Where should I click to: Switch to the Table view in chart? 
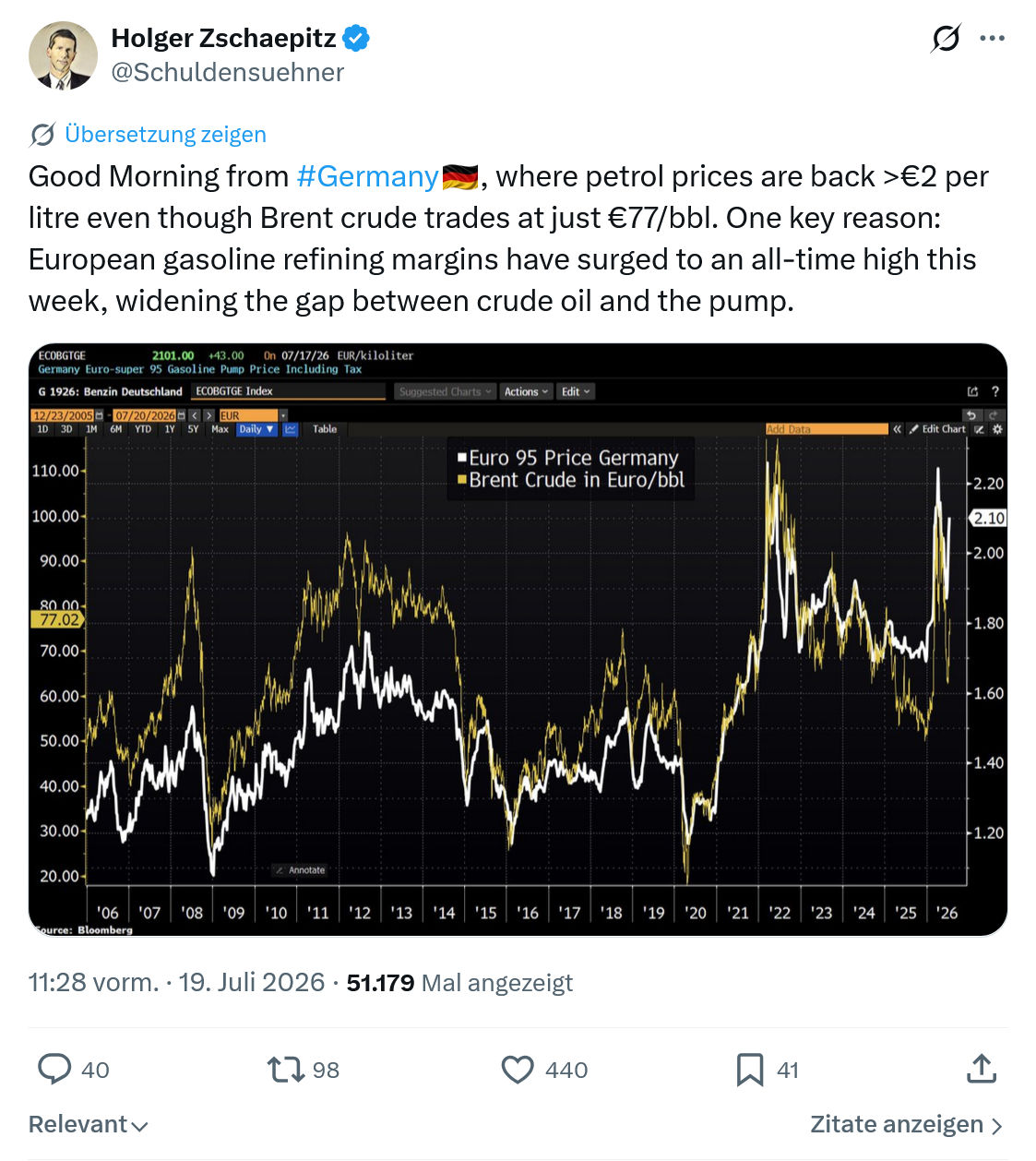(x=325, y=429)
